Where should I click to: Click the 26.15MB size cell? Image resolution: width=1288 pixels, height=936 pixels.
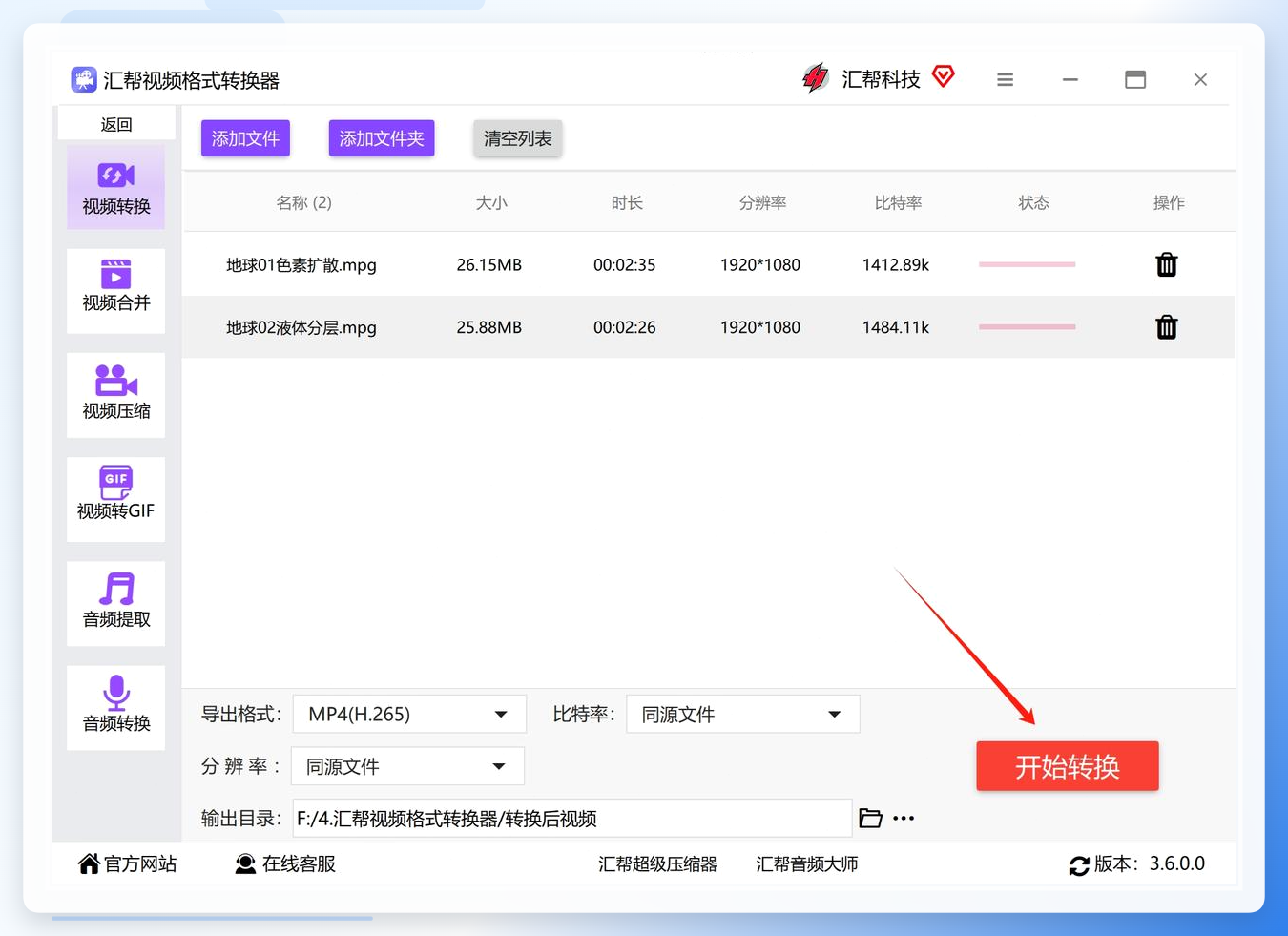(488, 264)
